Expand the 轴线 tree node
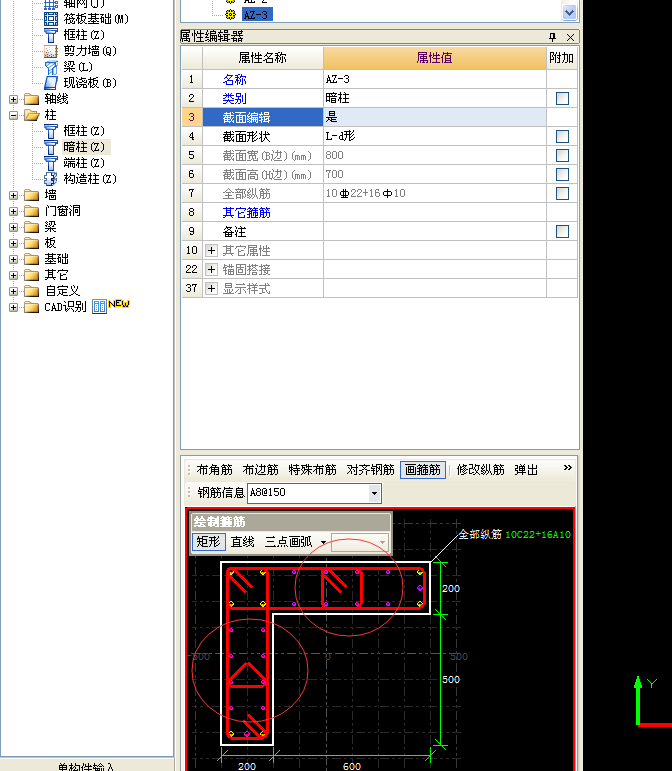Image resolution: width=672 pixels, height=771 pixels. pyautogui.click(x=13, y=99)
